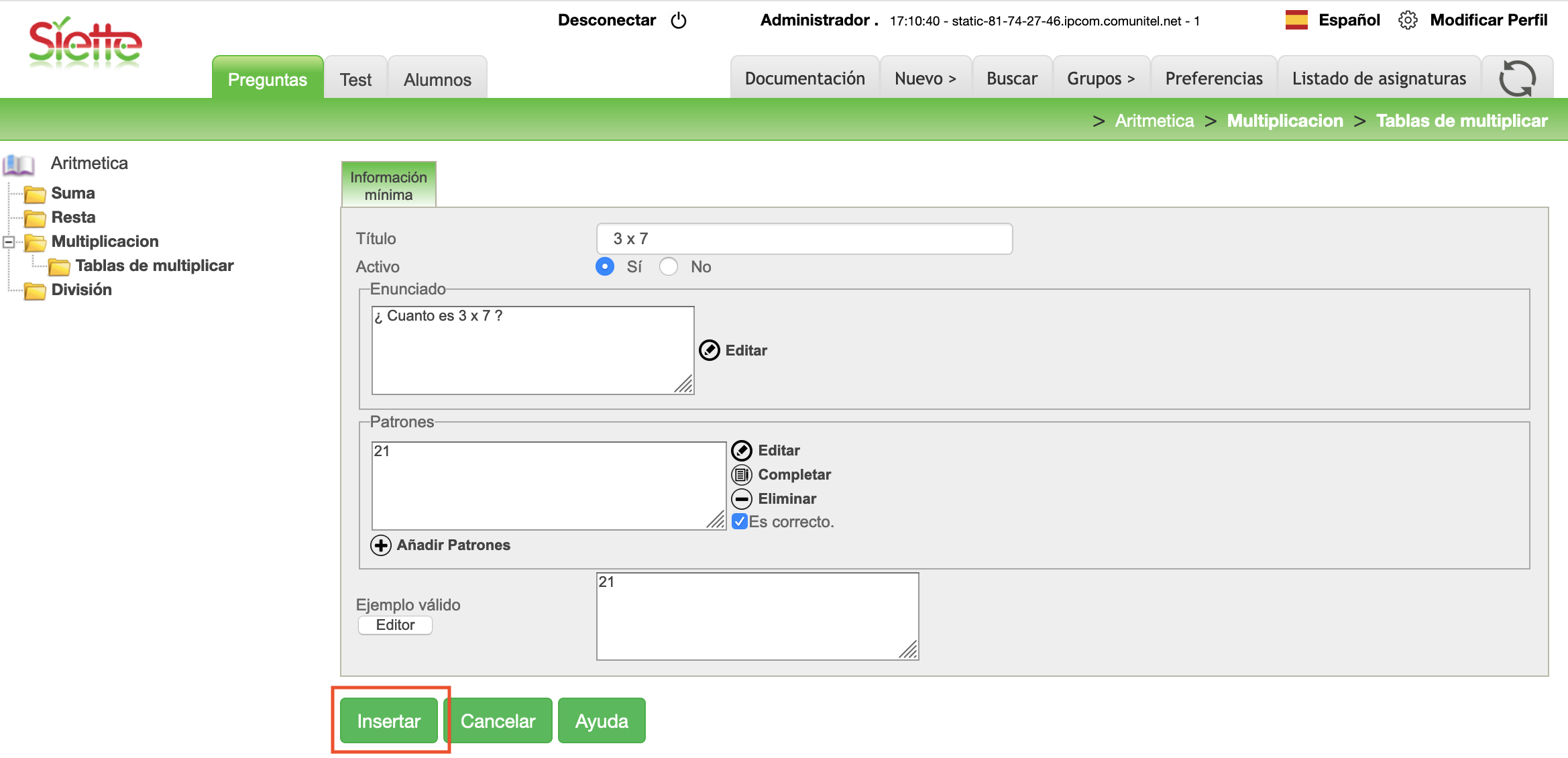Open the Preferencias menu item
The height and width of the screenshot is (758, 1568).
(x=1213, y=78)
